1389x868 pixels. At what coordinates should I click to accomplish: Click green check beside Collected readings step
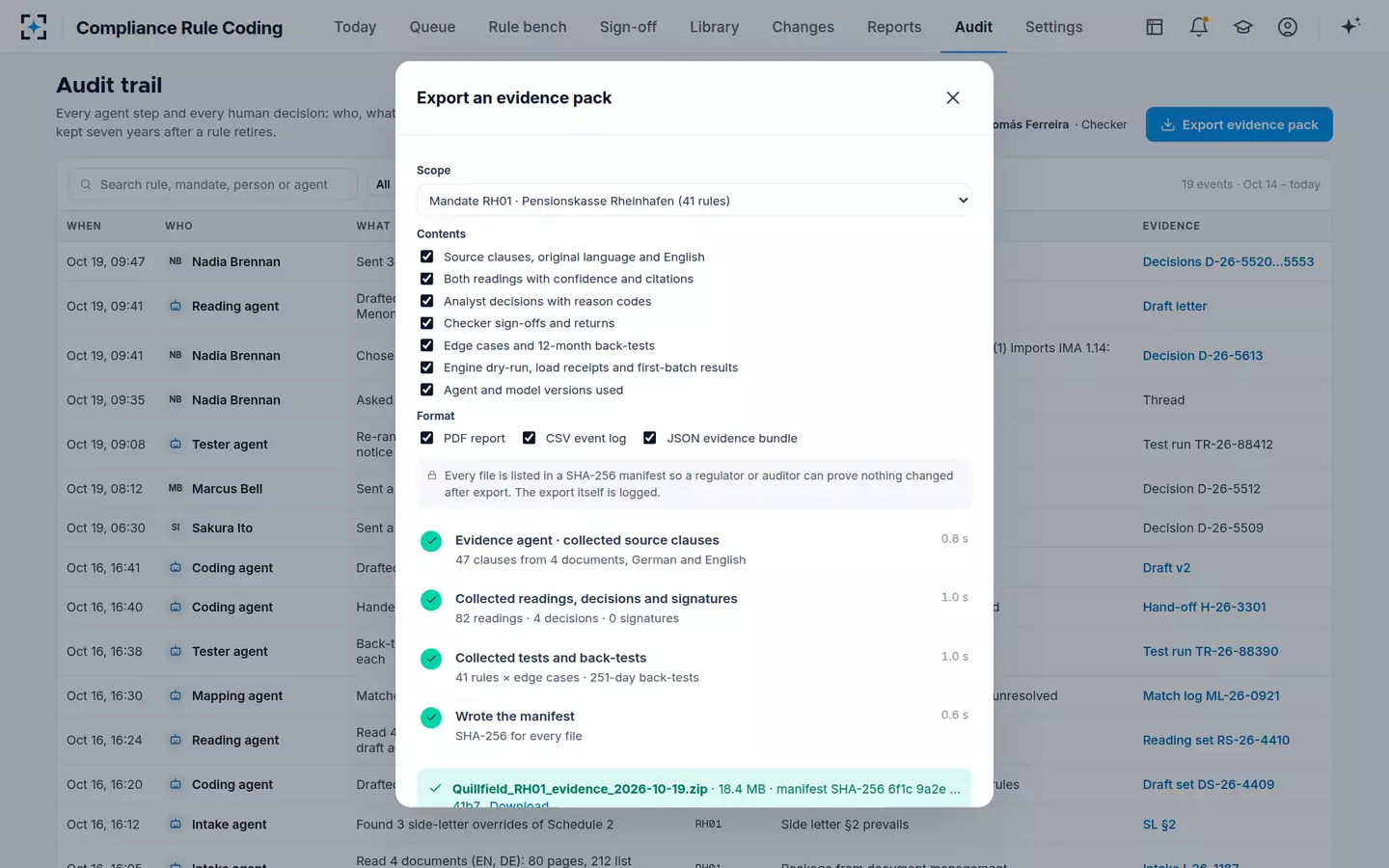431,600
